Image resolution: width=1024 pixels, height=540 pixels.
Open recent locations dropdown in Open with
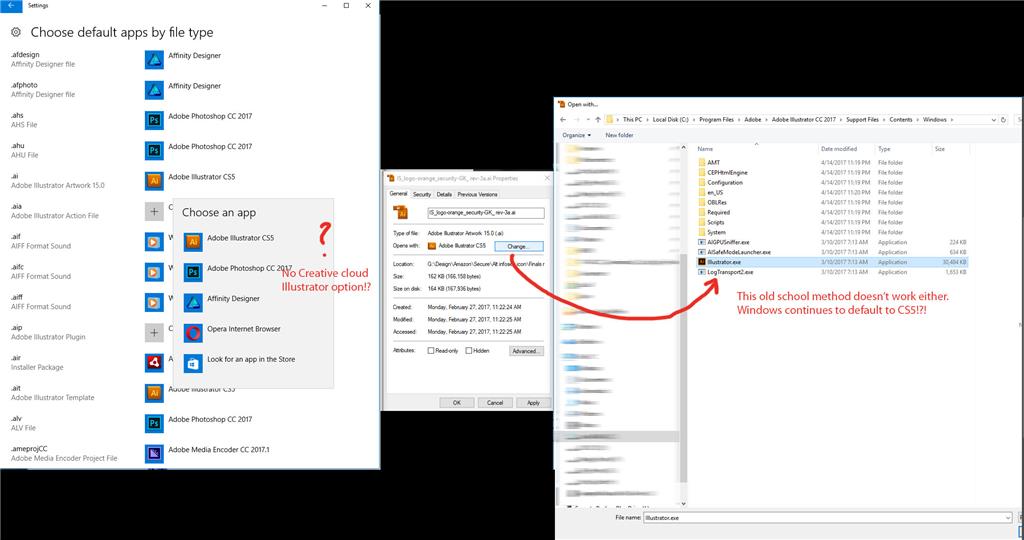tap(587, 120)
